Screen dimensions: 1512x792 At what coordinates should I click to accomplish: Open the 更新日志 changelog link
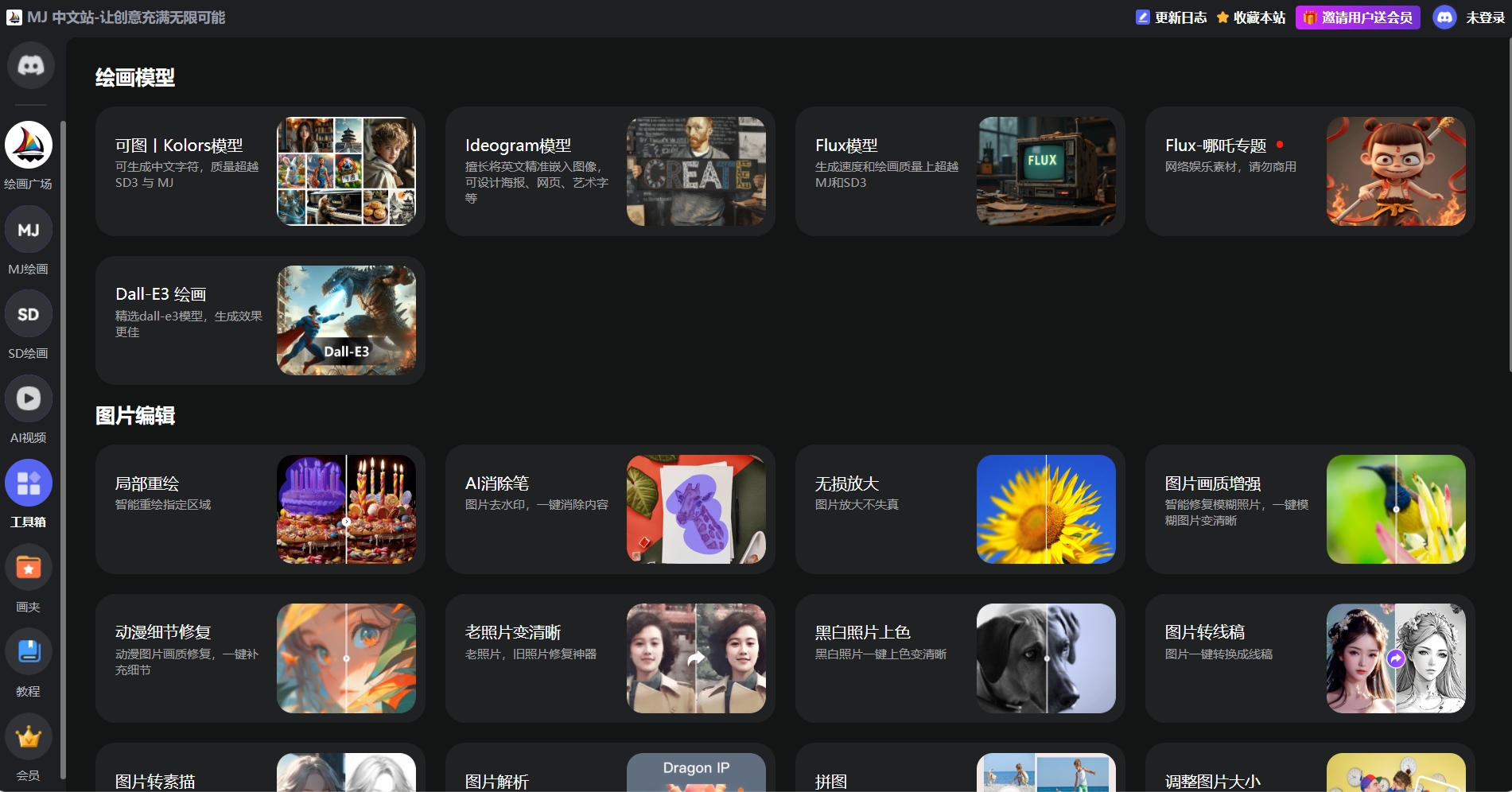coord(1172,17)
